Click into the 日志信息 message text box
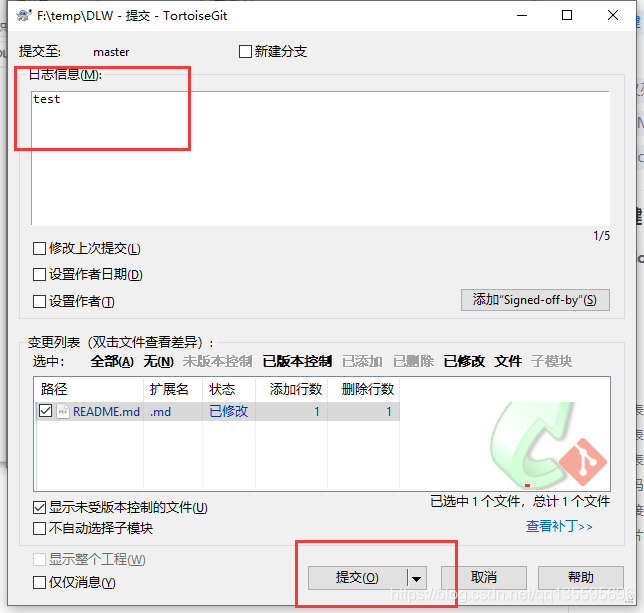The width and height of the screenshot is (644, 613). click(x=320, y=158)
